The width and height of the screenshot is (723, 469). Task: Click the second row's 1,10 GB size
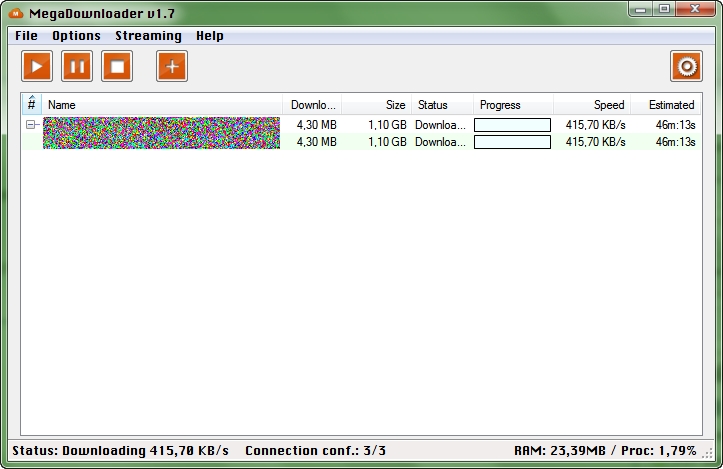point(387,142)
